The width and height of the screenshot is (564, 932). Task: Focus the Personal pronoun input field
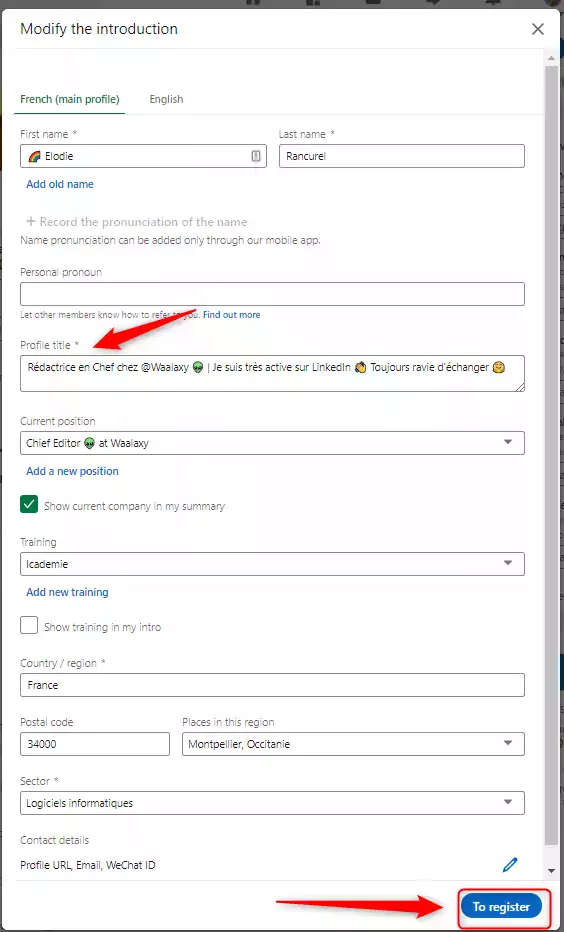coord(272,294)
